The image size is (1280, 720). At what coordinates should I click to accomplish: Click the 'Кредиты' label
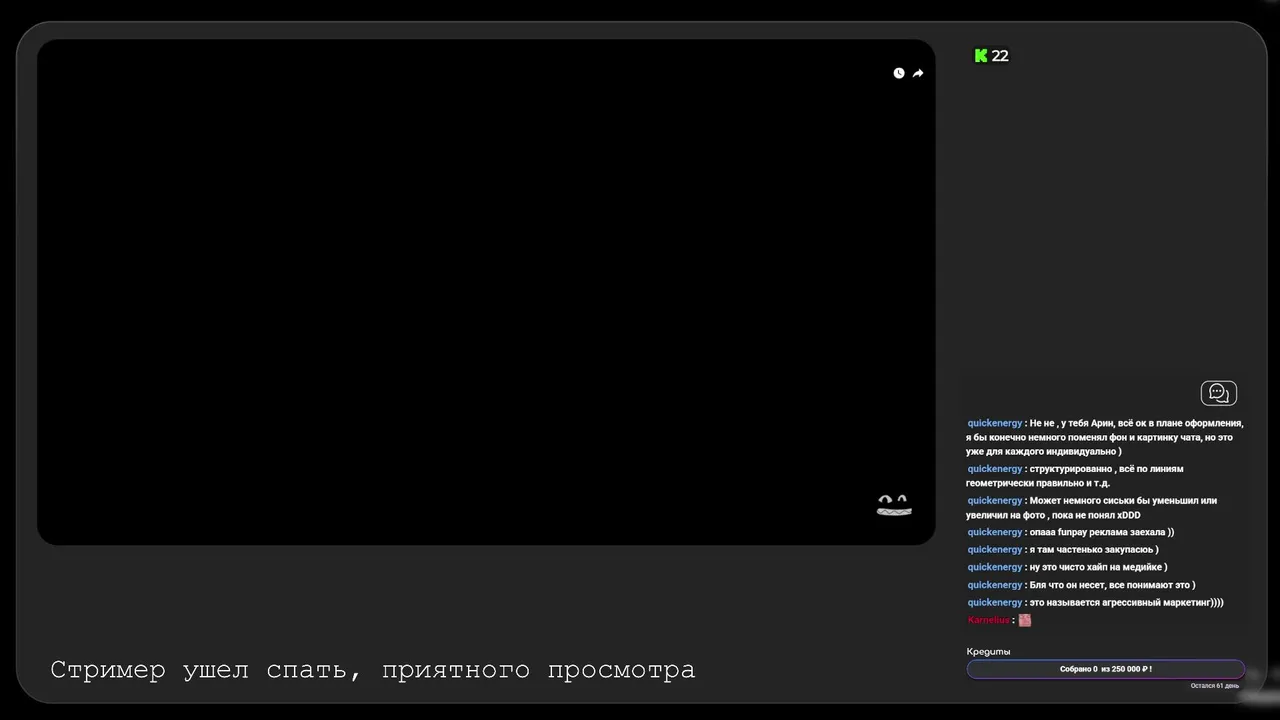coord(988,652)
